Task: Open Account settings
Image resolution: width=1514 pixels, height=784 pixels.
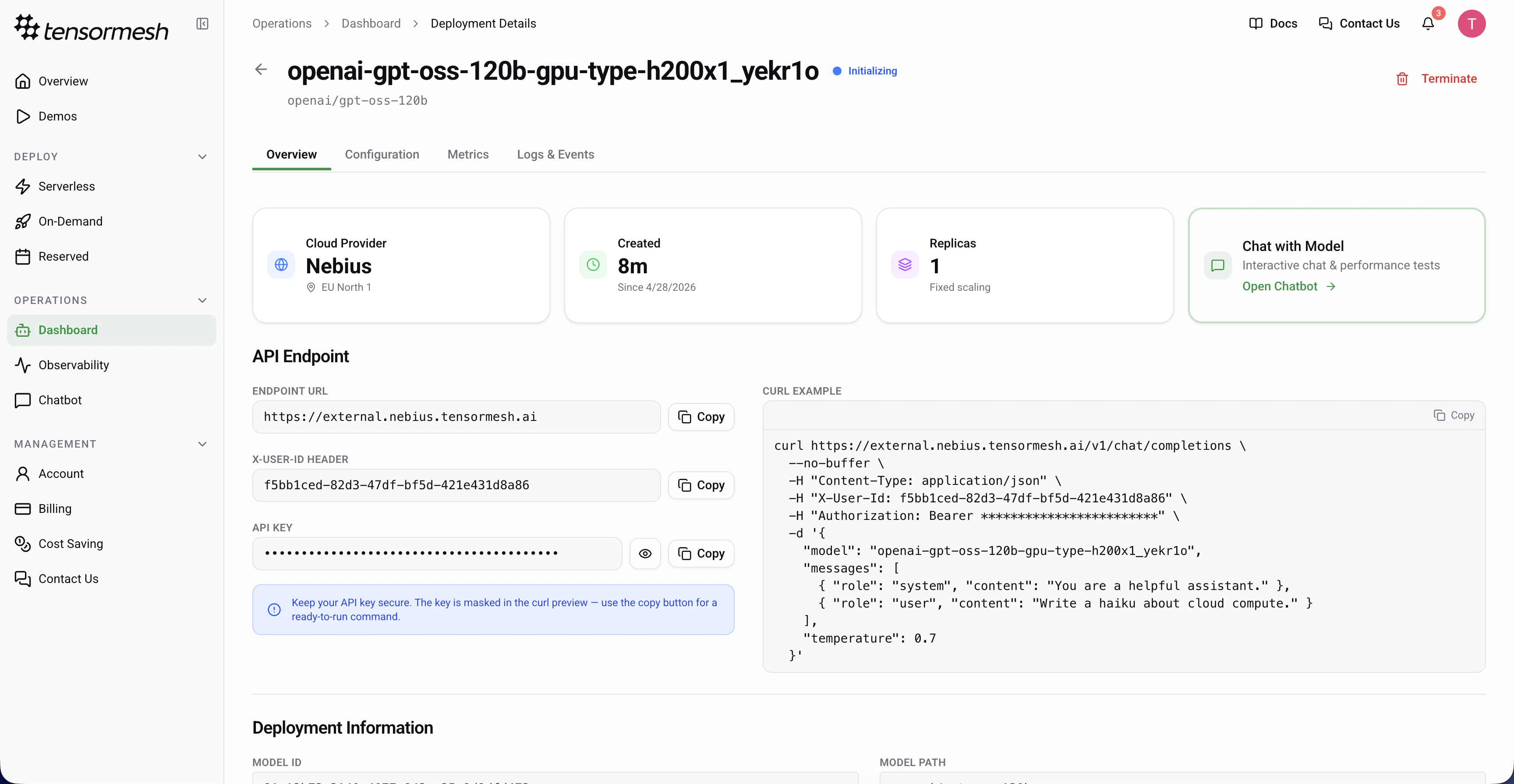Action: (x=112, y=474)
